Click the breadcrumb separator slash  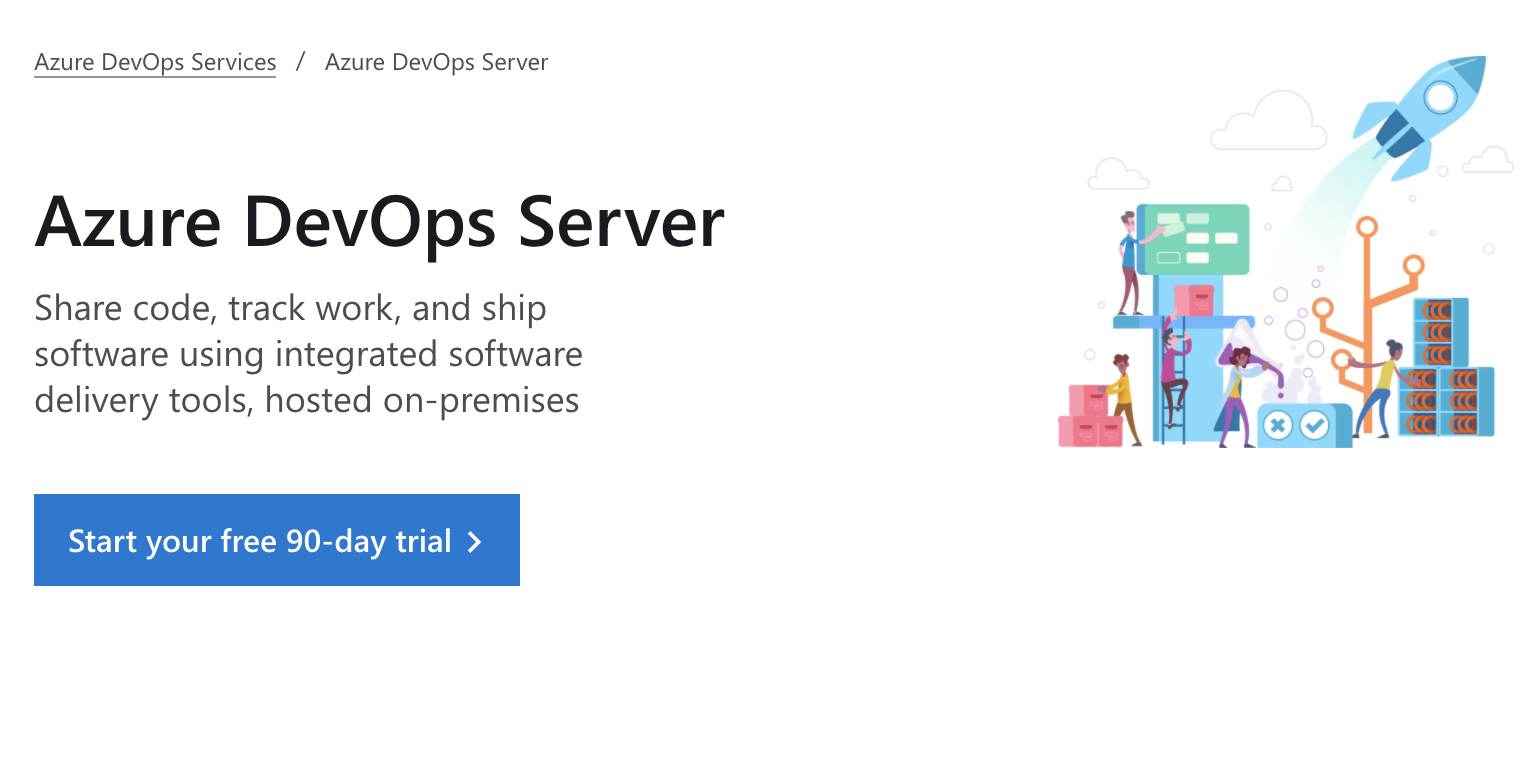(298, 62)
